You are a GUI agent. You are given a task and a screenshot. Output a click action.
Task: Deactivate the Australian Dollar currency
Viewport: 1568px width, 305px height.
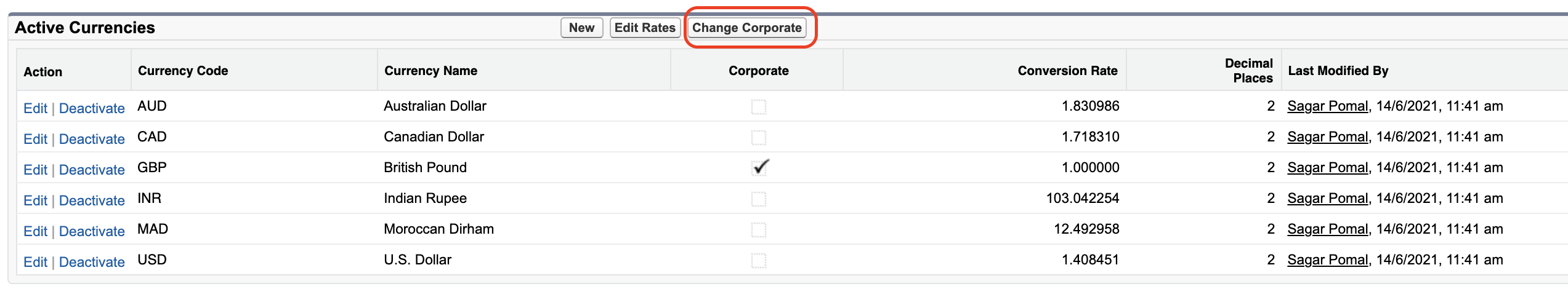tap(92, 108)
